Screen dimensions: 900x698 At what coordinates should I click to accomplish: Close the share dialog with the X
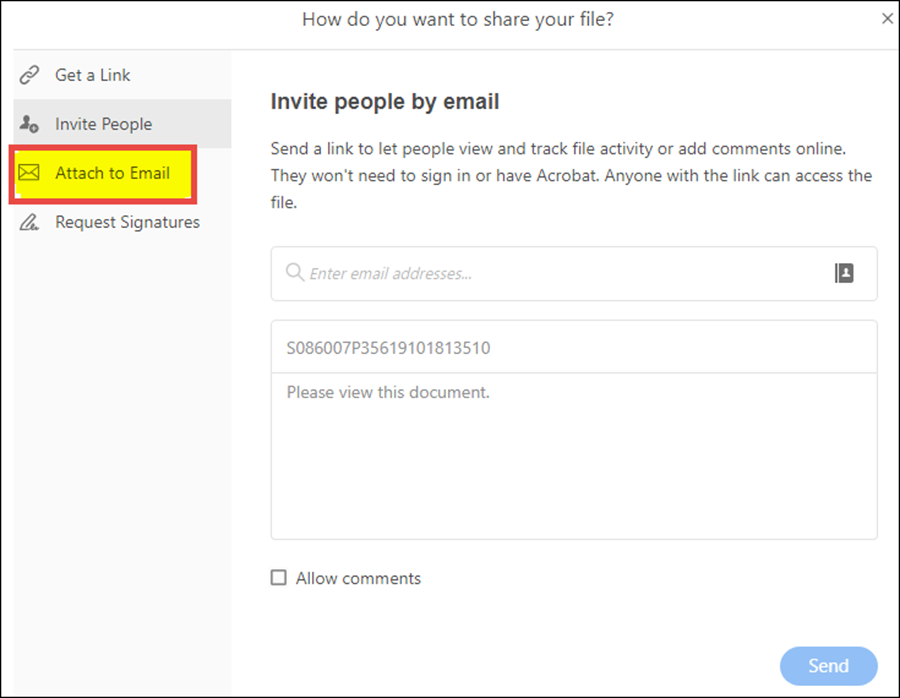pos(887,19)
